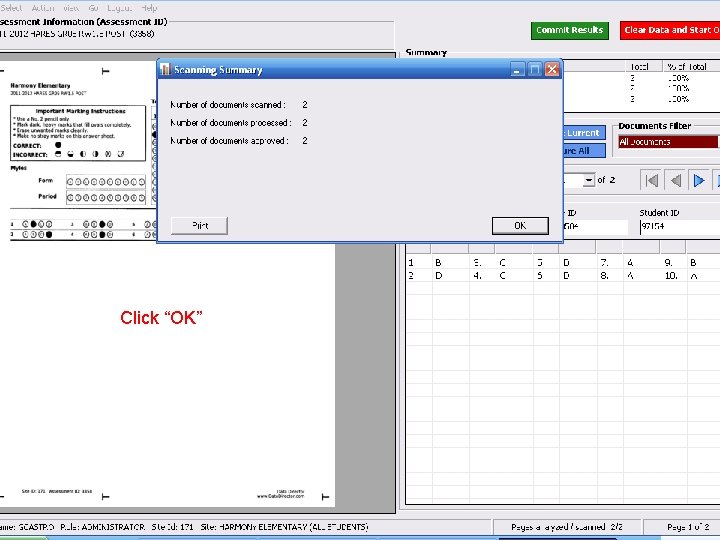Click the scanned answer sheet image
Image resolution: width=720 pixels, height=540 pixels.
pos(167,284)
